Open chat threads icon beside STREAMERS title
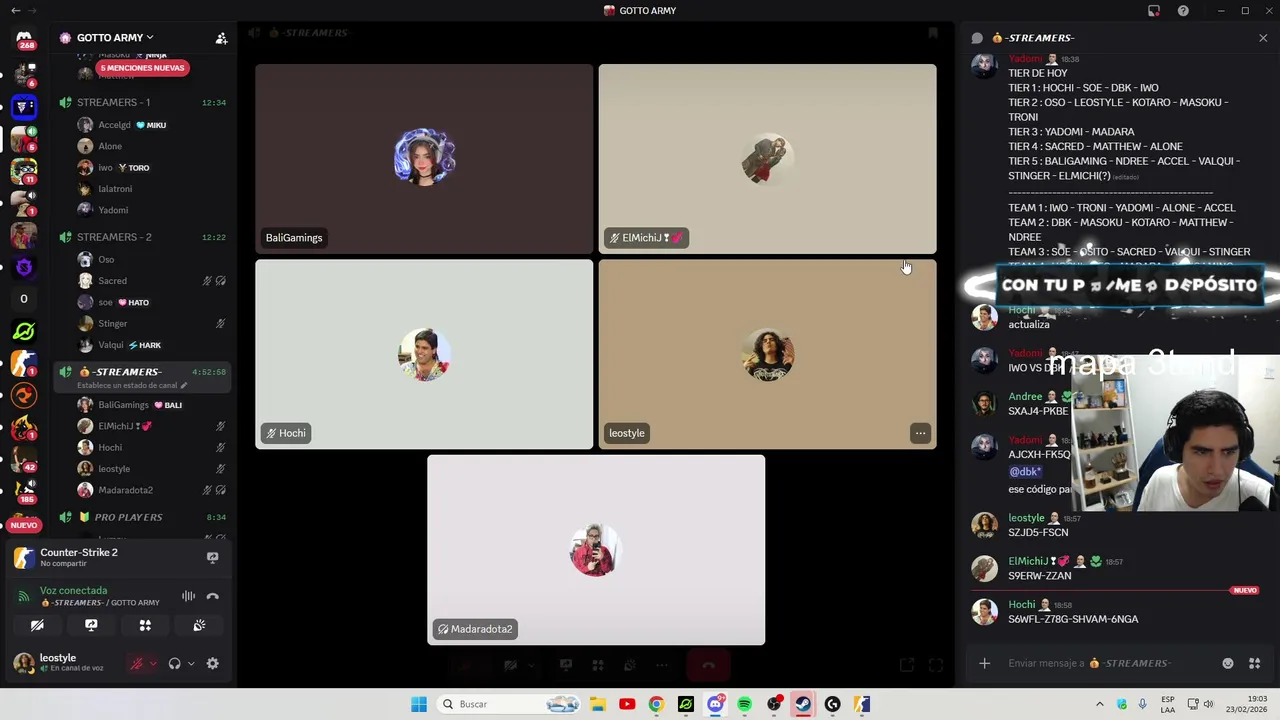 pos(977,38)
